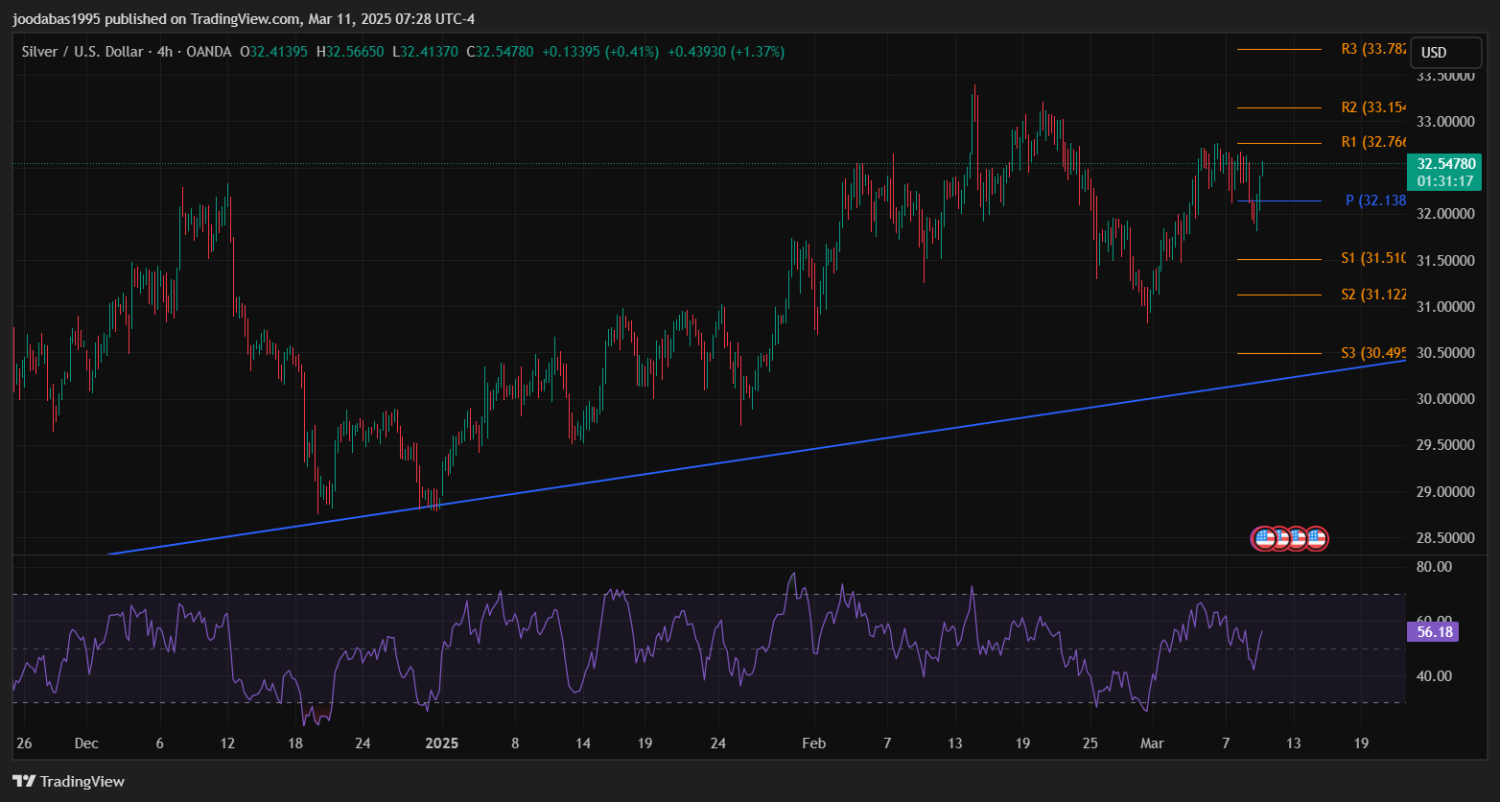Click the second US flag event icon
This screenshot has height=802, width=1500.
(1282, 538)
